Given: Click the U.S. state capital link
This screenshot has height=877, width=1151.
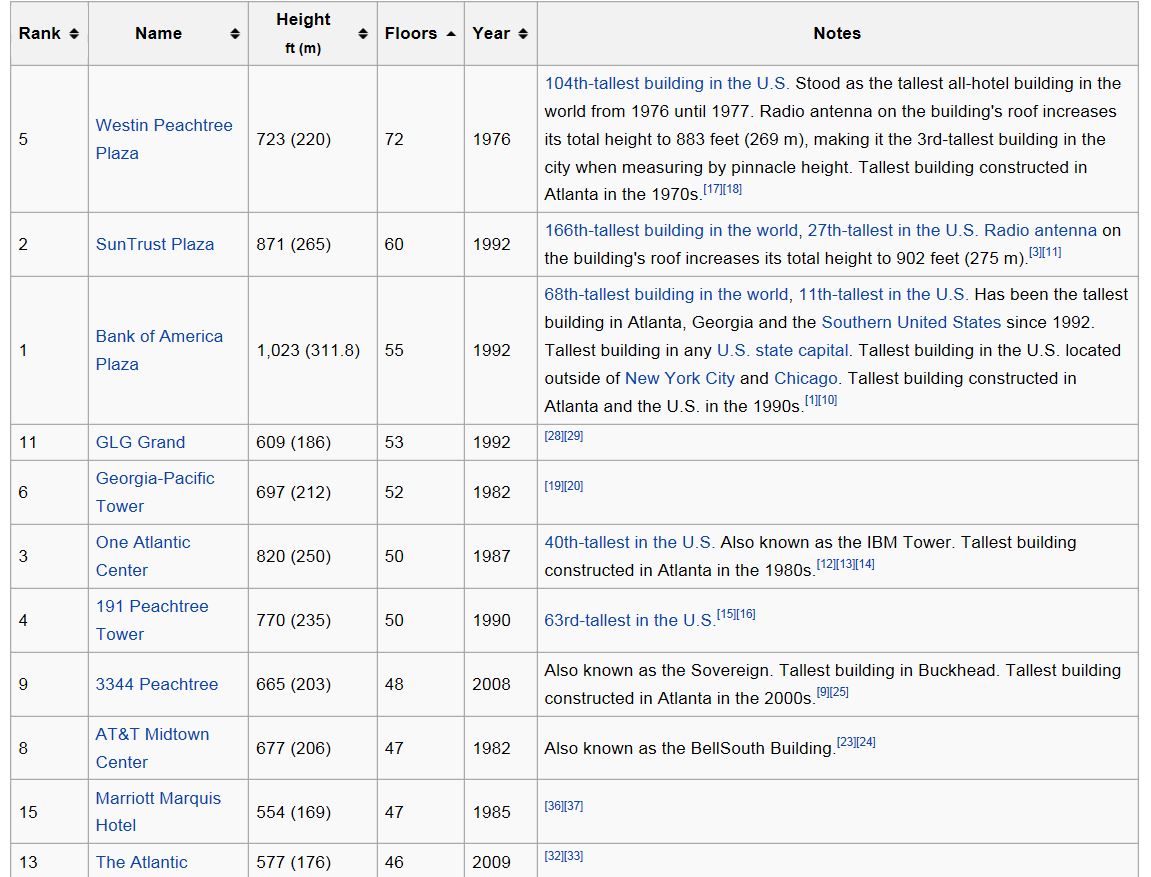Looking at the screenshot, I should tap(782, 350).
